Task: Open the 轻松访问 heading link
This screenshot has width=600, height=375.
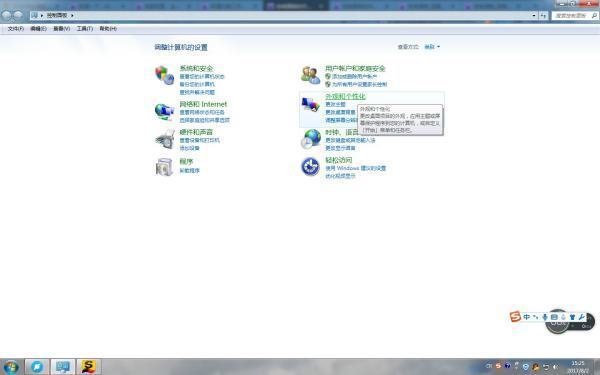Action: coord(339,160)
